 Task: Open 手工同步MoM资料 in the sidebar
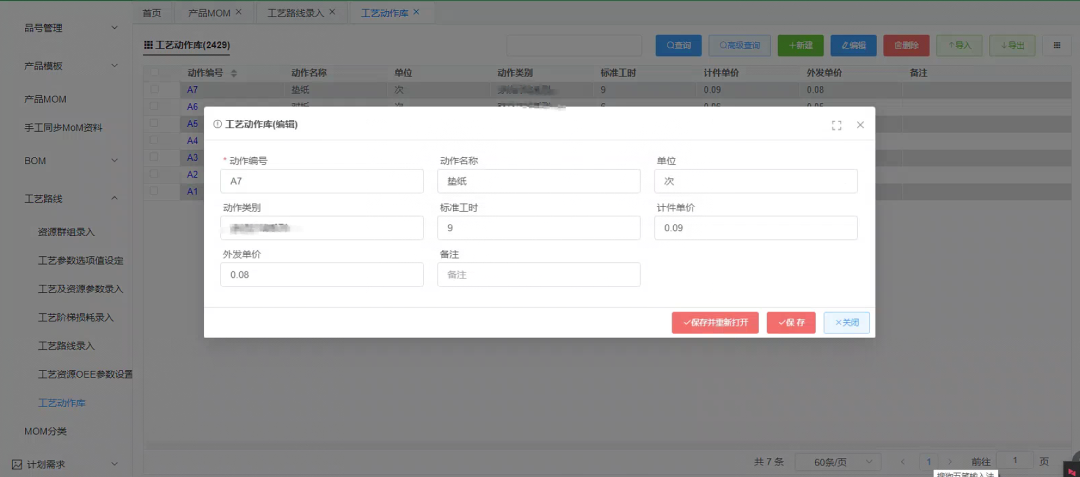(x=63, y=127)
